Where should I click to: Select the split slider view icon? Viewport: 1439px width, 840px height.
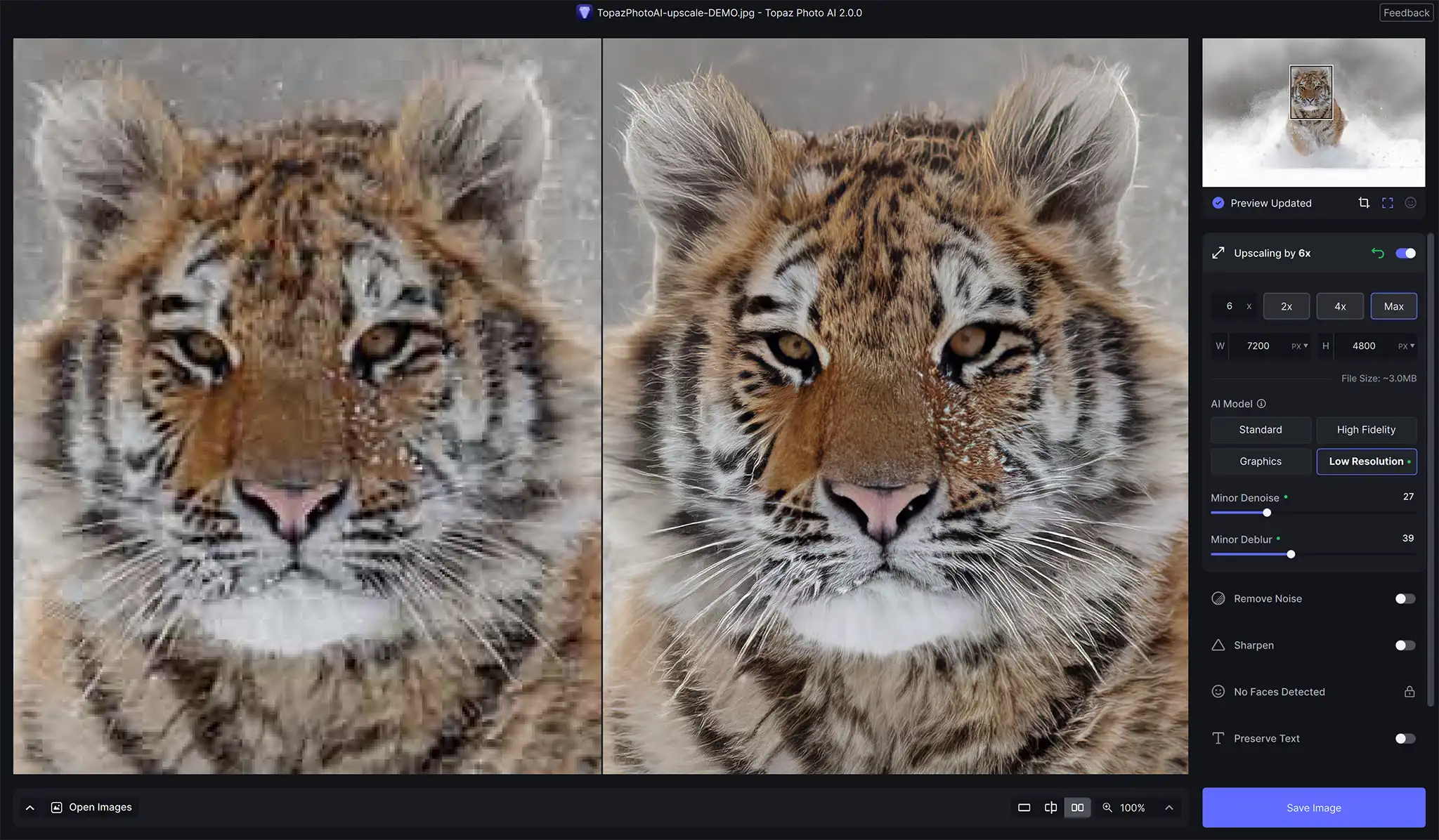1050,808
